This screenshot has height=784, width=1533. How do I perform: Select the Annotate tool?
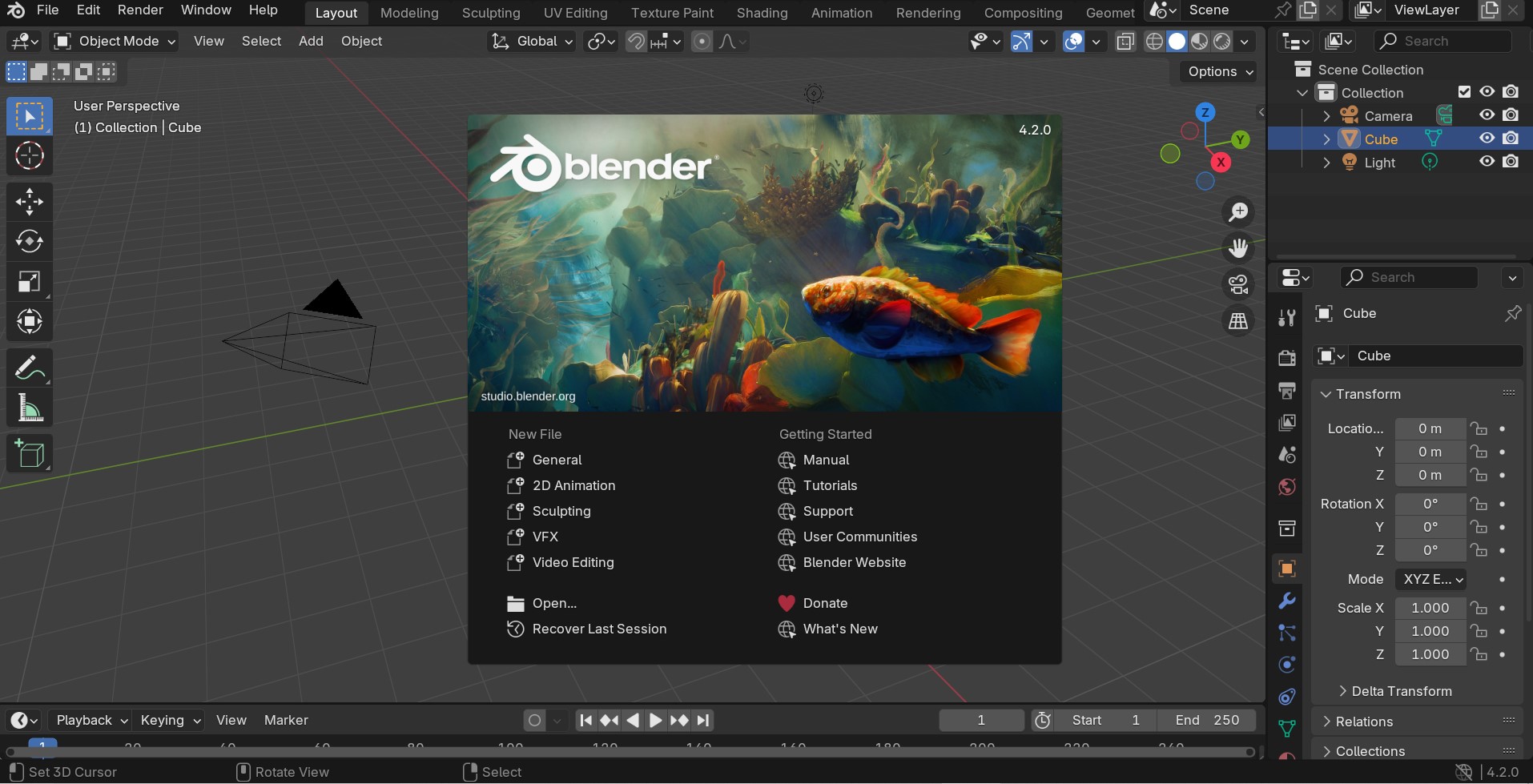point(30,367)
